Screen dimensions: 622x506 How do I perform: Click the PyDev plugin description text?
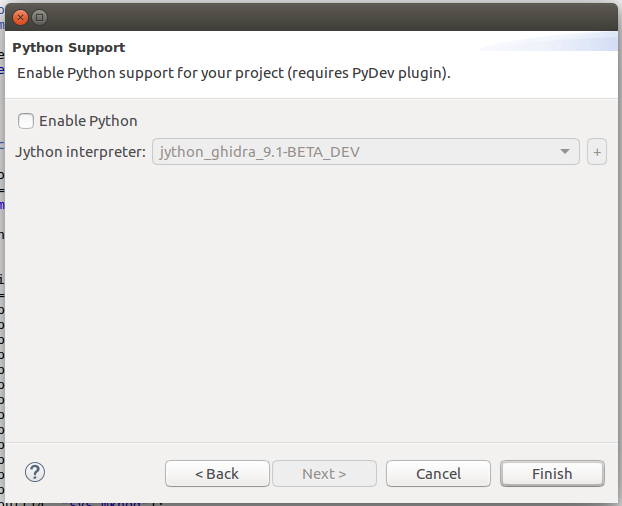[x=234, y=73]
